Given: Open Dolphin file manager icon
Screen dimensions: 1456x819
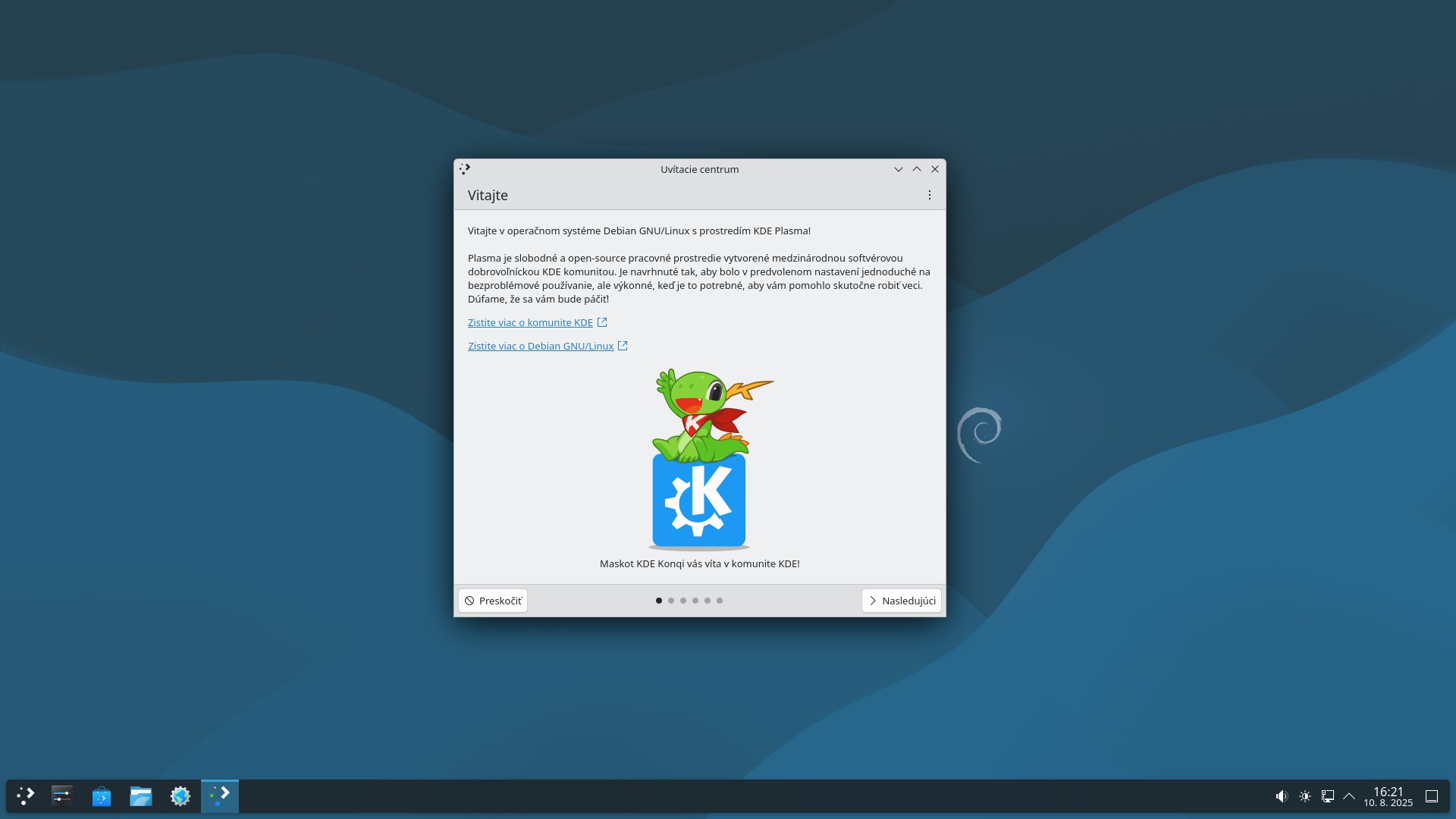Looking at the screenshot, I should pos(141,796).
